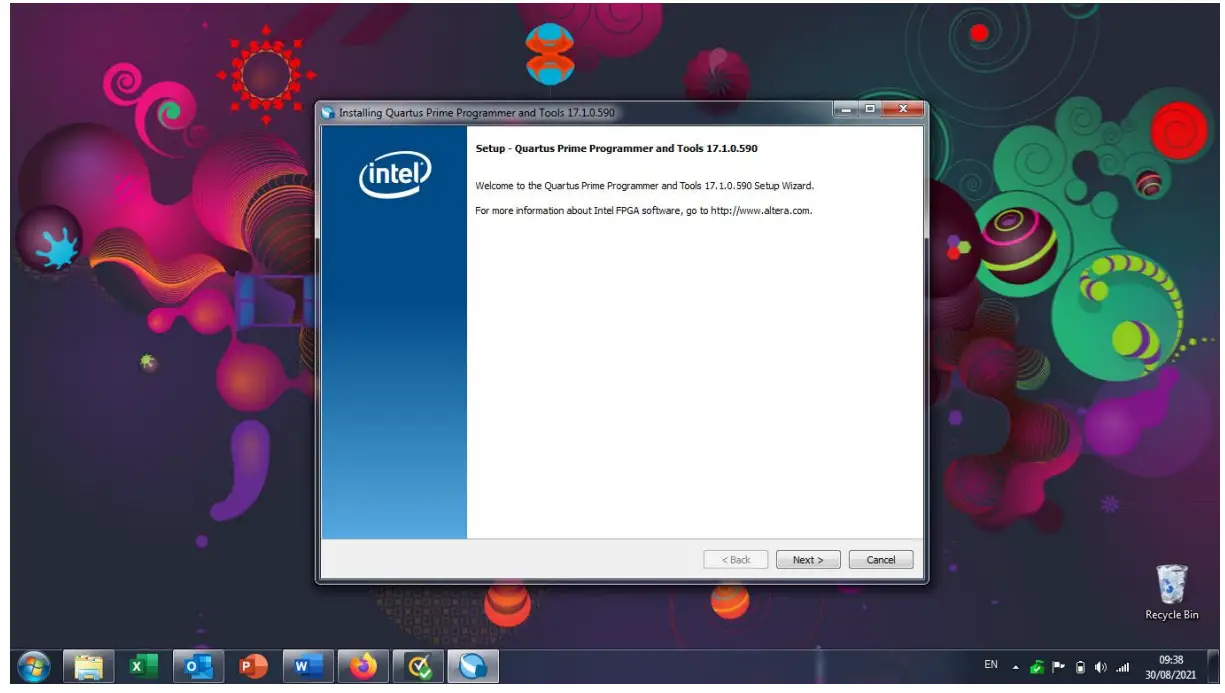The width and height of the screenshot is (1225, 693).
Task: Launch Outlook from the taskbar
Action: (x=198, y=666)
